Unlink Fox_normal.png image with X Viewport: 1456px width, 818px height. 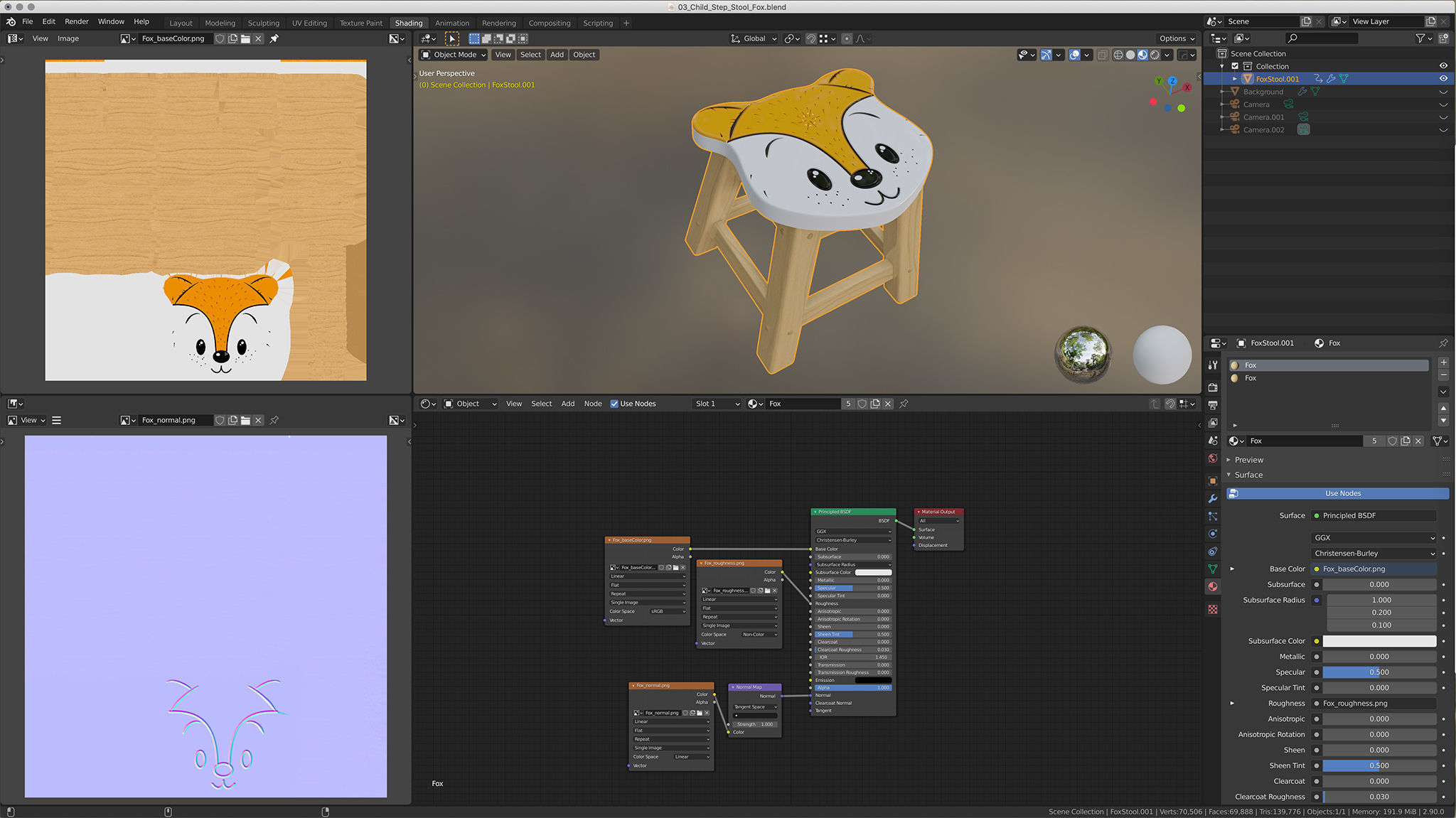click(x=259, y=420)
